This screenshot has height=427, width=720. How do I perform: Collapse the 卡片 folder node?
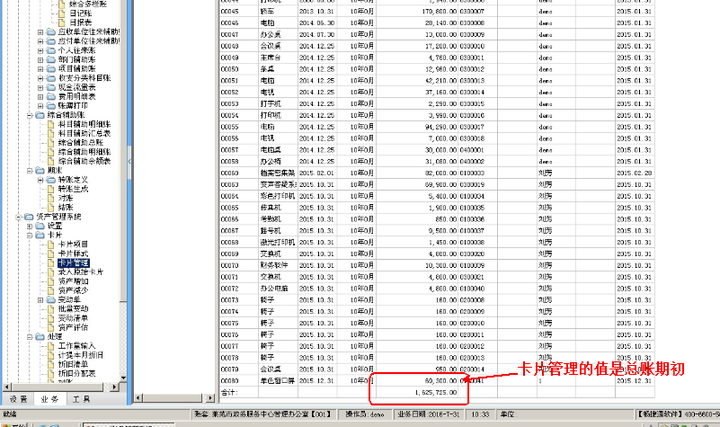[x=29, y=235]
